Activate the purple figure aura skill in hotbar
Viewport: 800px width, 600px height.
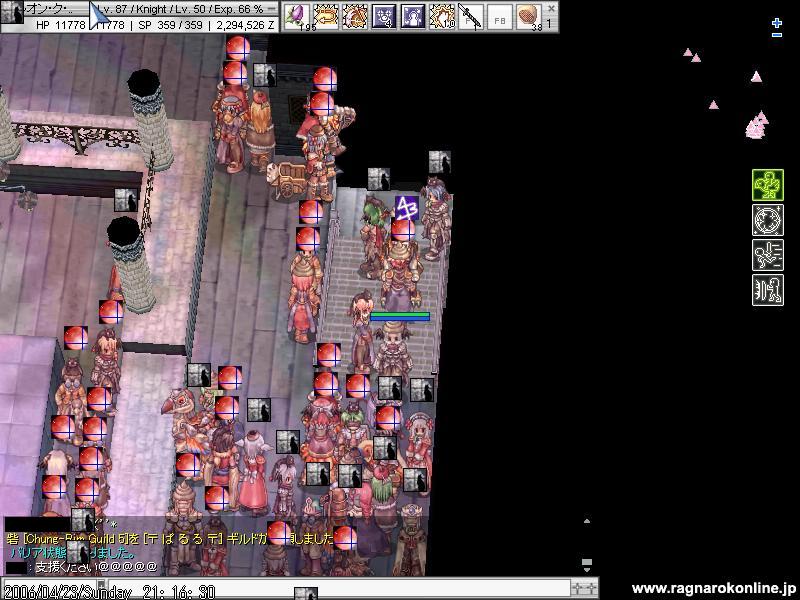[x=413, y=17]
